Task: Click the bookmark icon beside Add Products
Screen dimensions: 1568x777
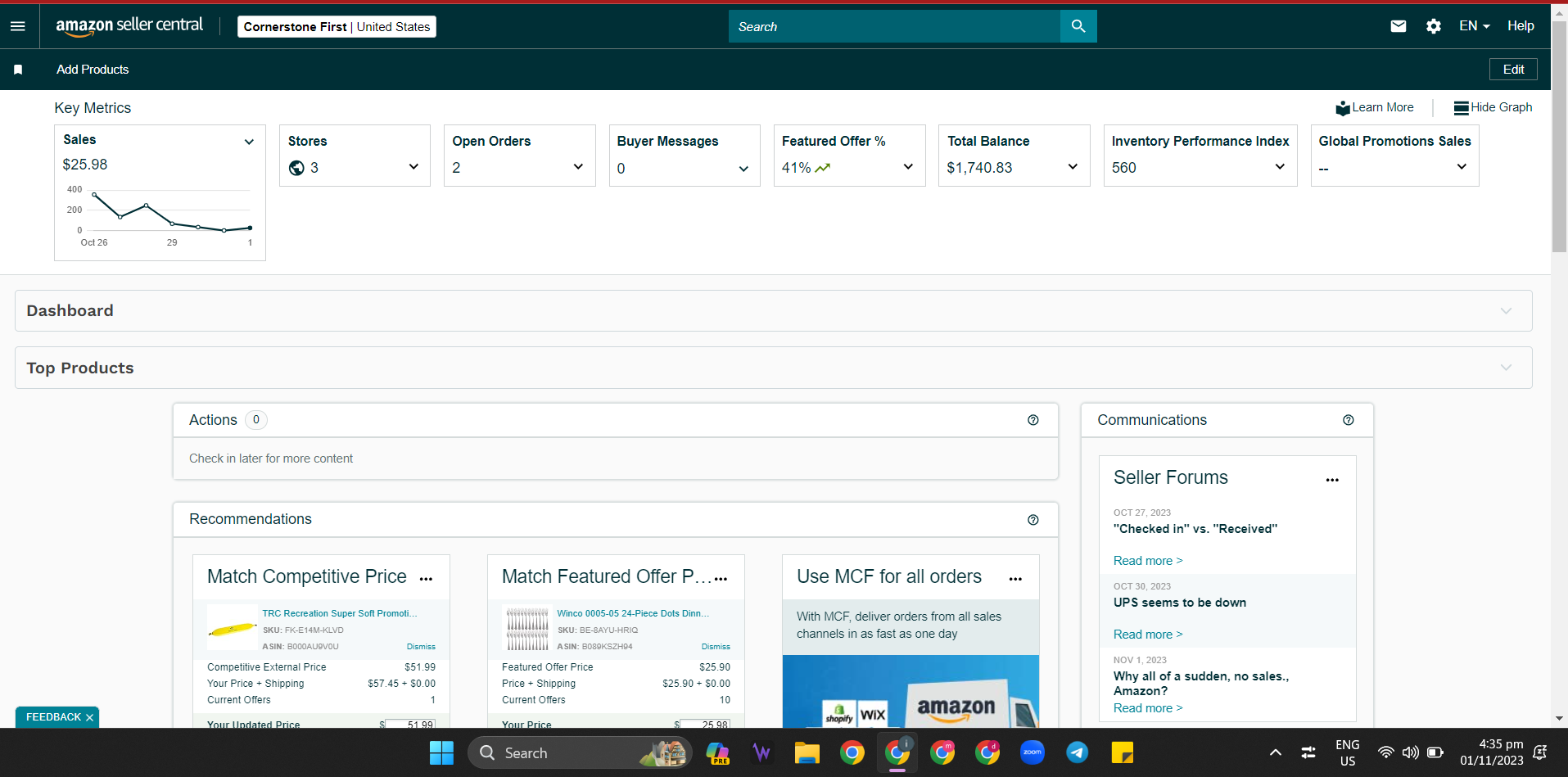Action: pos(18,70)
